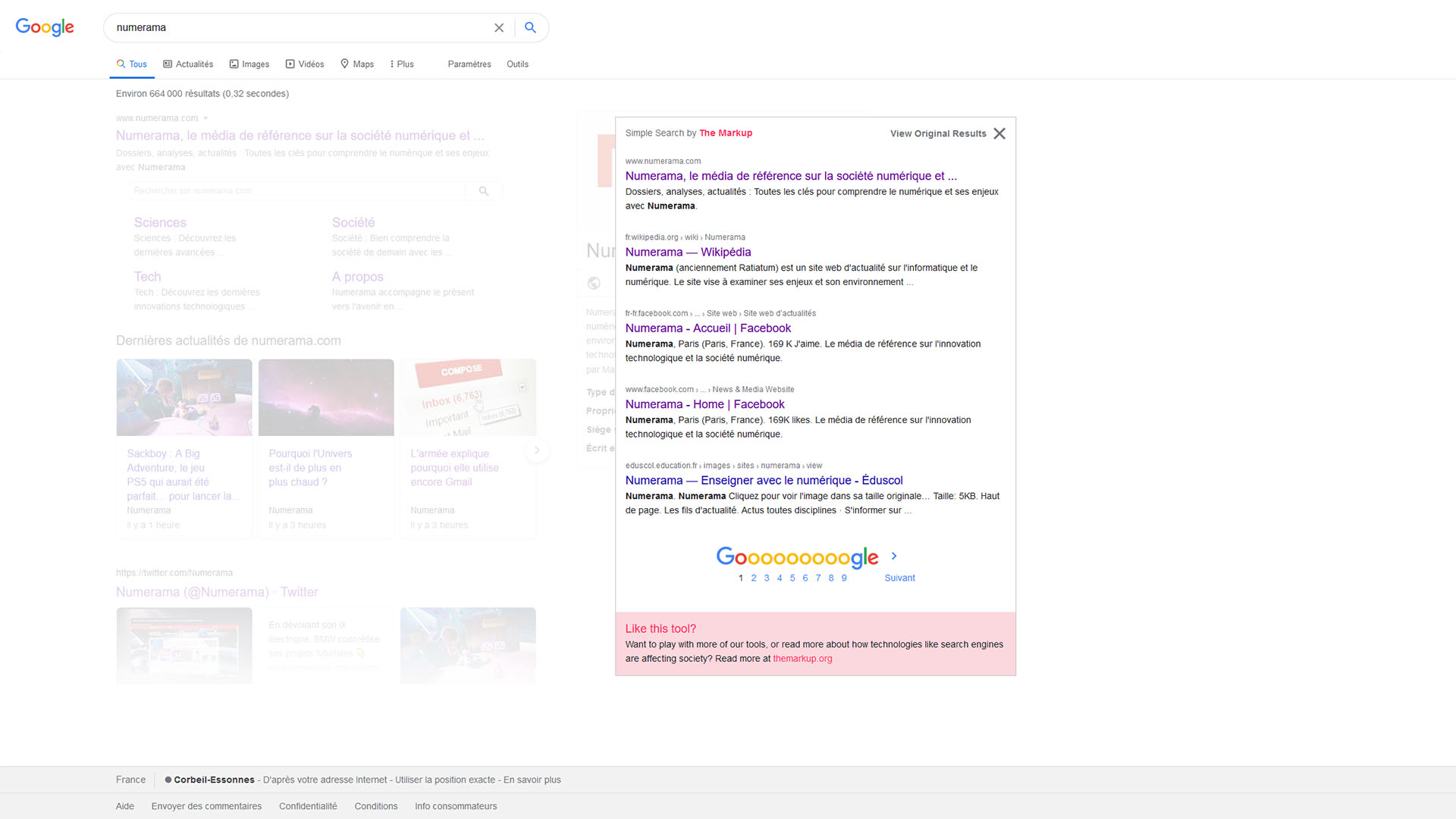Screen dimensions: 1456x819
Task: Go to results page 5
Action: (x=792, y=578)
